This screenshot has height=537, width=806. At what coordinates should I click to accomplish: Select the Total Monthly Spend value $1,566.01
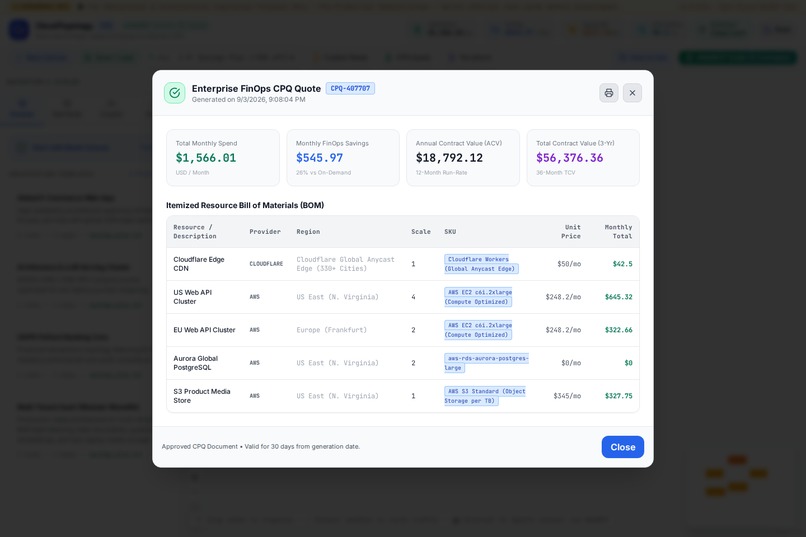click(x=206, y=158)
